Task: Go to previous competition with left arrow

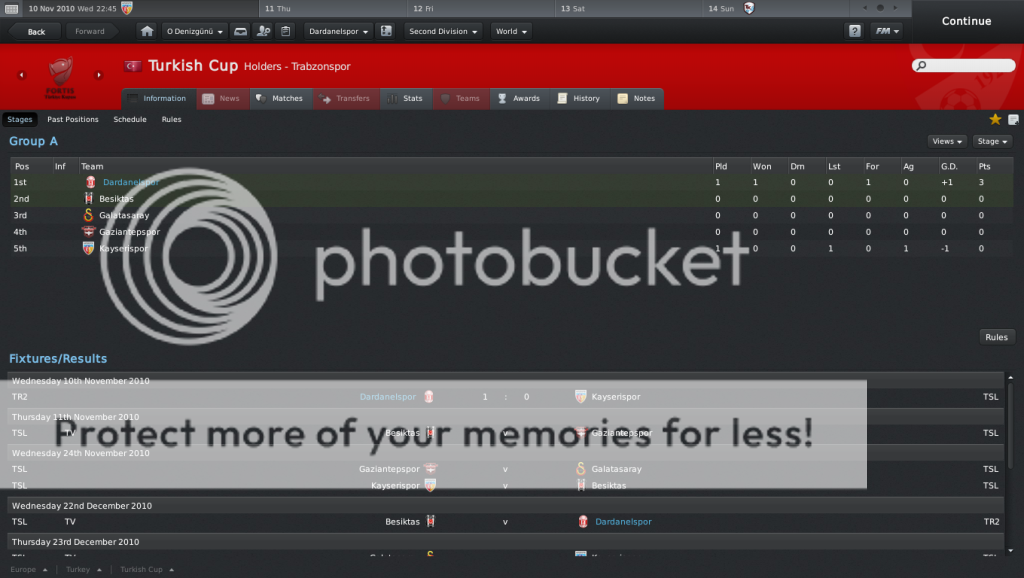Action: [x=22, y=75]
